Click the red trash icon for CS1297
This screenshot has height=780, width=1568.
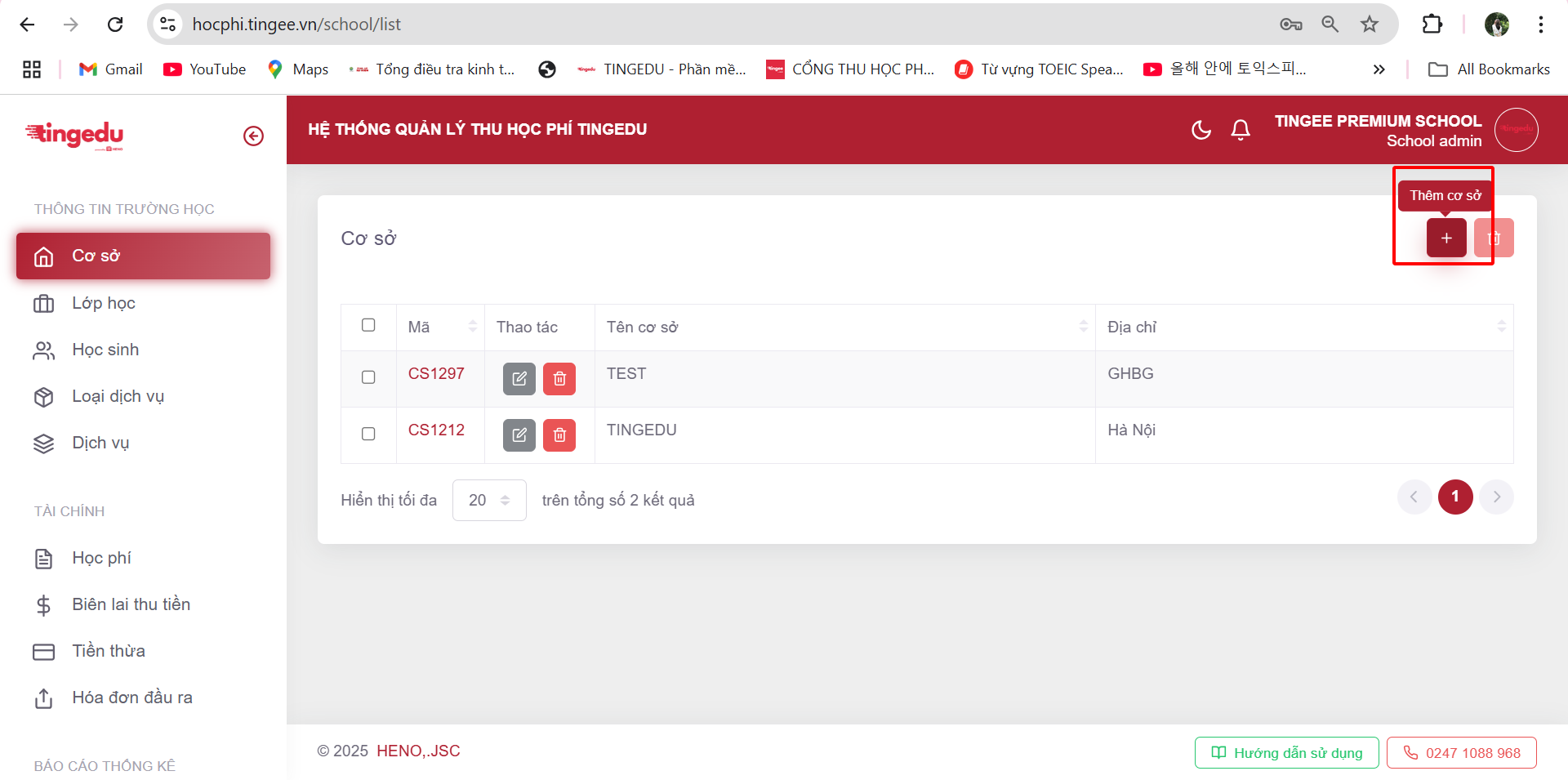click(x=559, y=379)
